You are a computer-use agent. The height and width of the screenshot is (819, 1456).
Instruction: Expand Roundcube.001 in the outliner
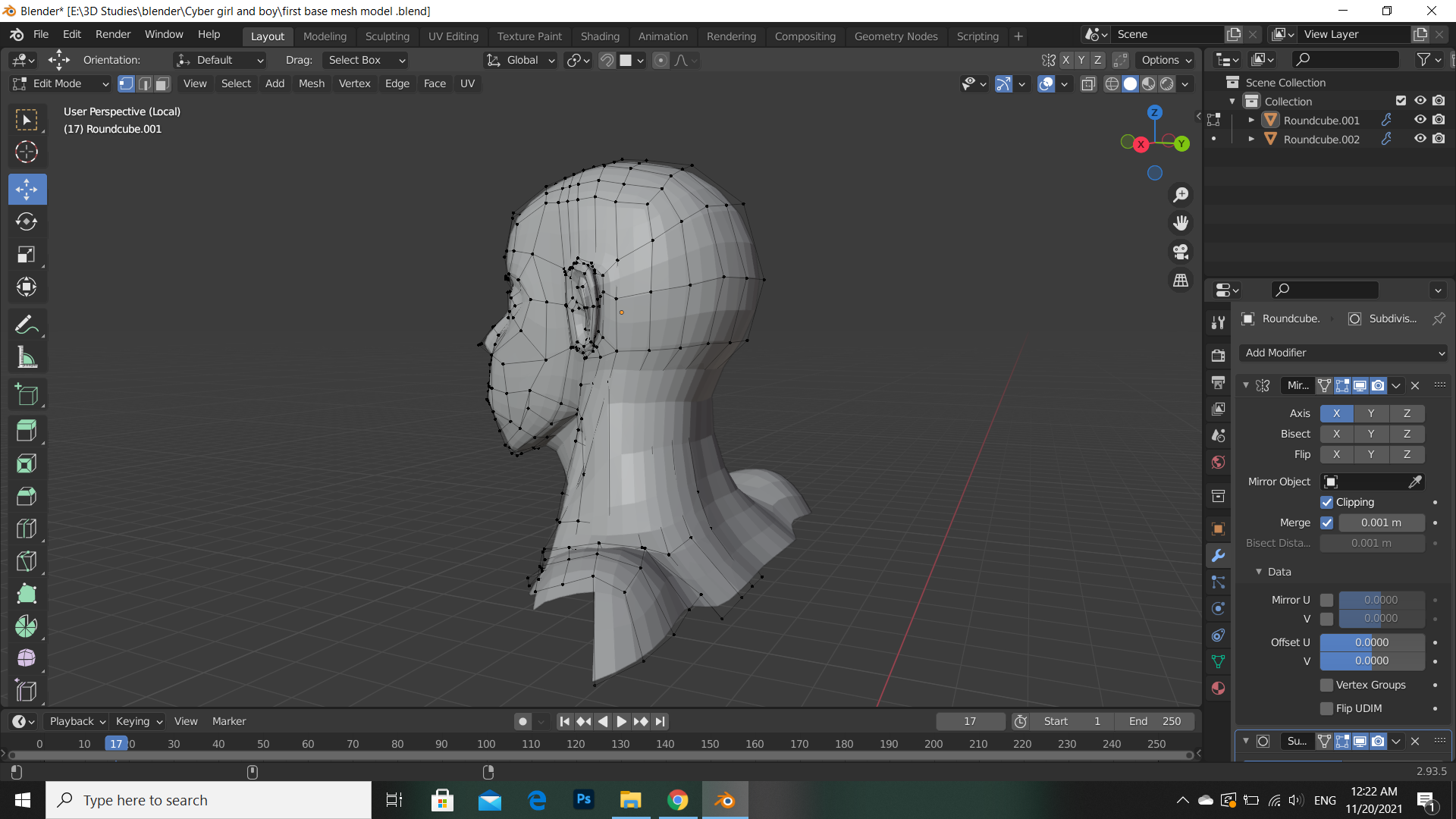click(x=1251, y=120)
